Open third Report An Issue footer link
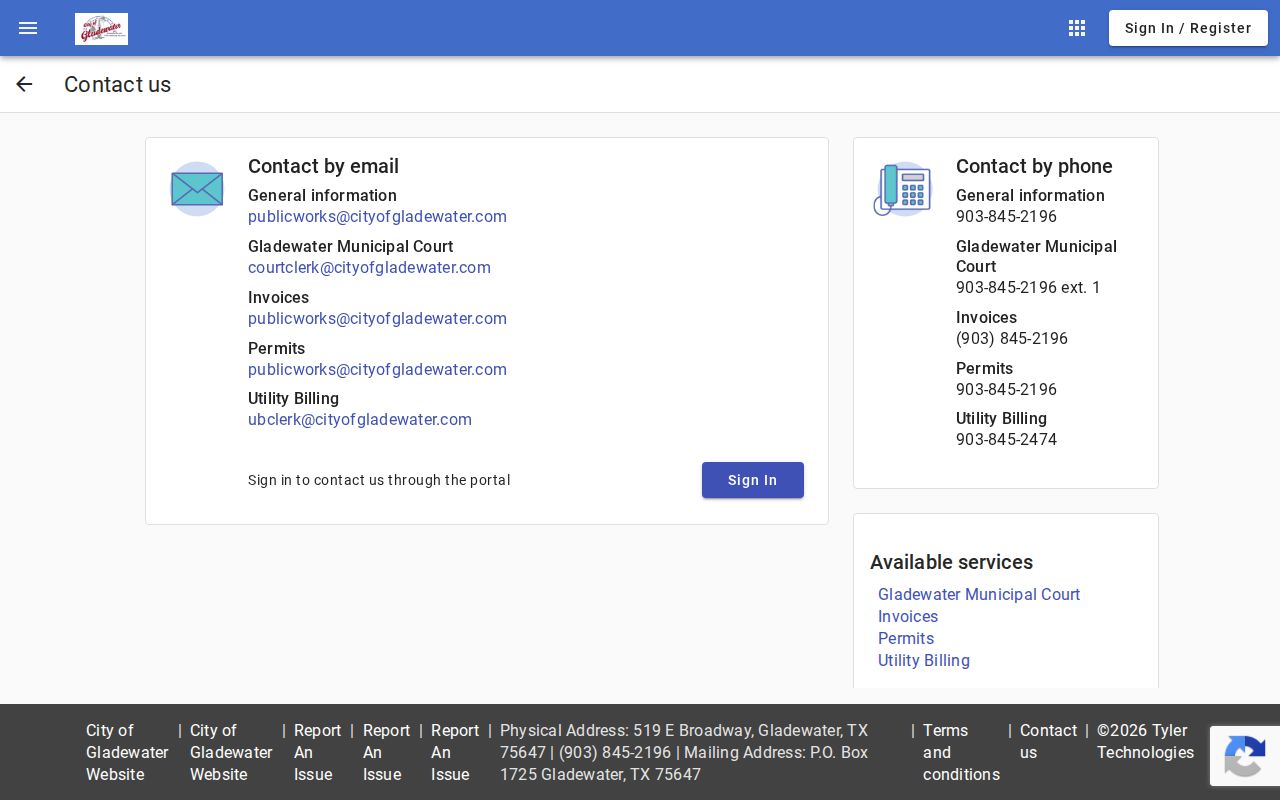Viewport: 1280px width, 800px height. [x=455, y=752]
